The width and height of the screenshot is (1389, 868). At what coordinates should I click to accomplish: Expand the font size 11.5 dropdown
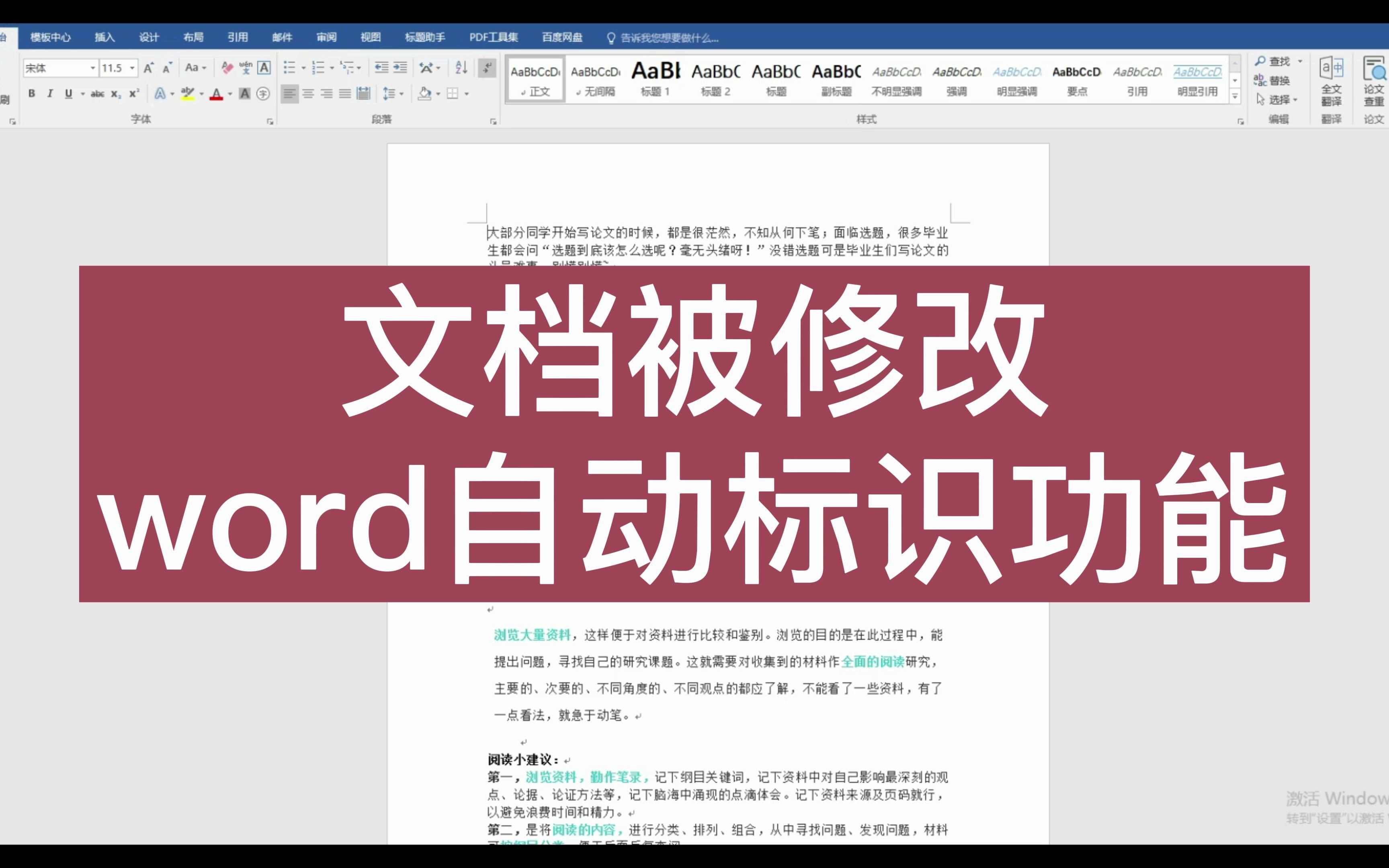coord(132,68)
